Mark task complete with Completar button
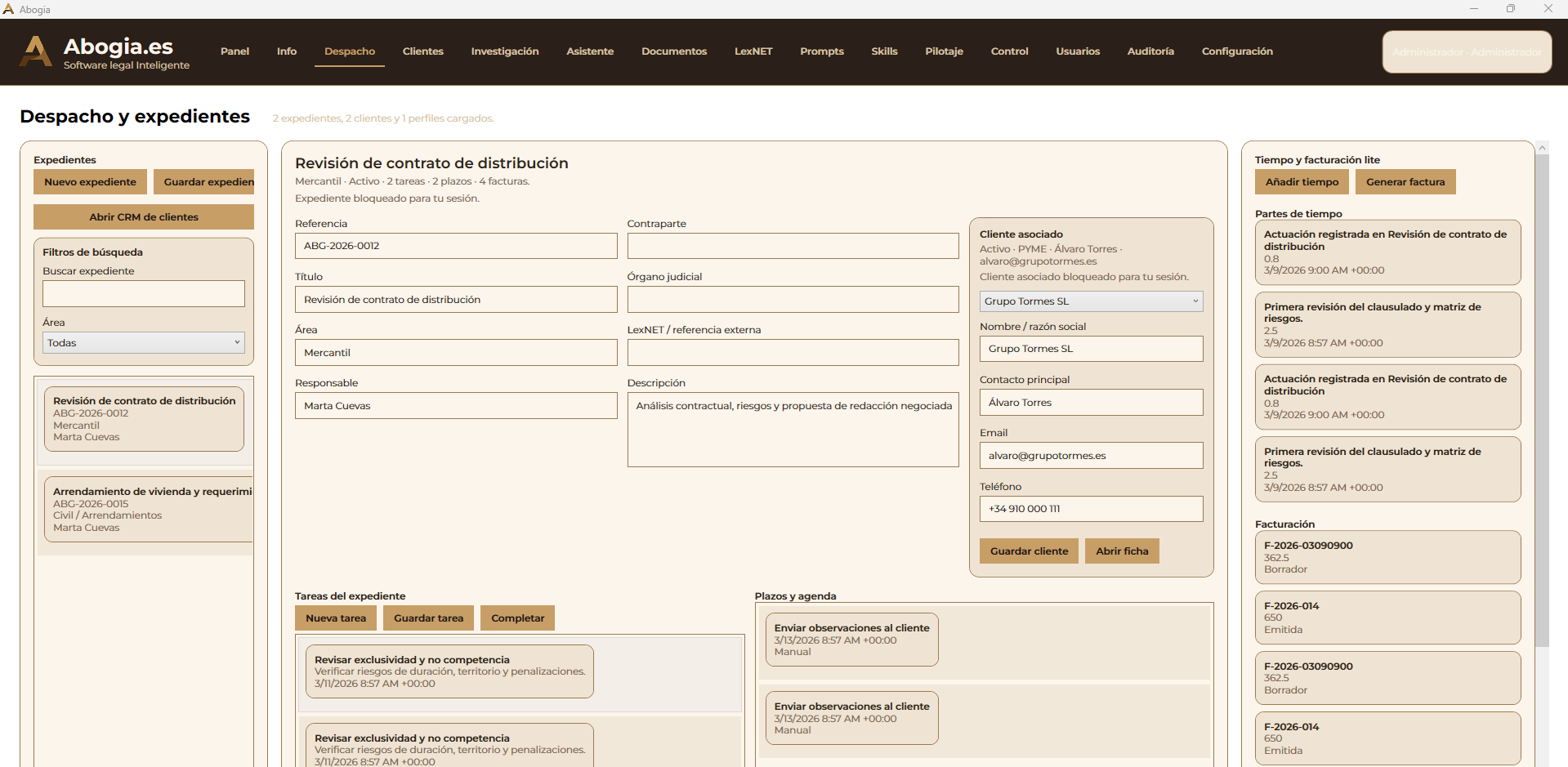 pos(516,618)
